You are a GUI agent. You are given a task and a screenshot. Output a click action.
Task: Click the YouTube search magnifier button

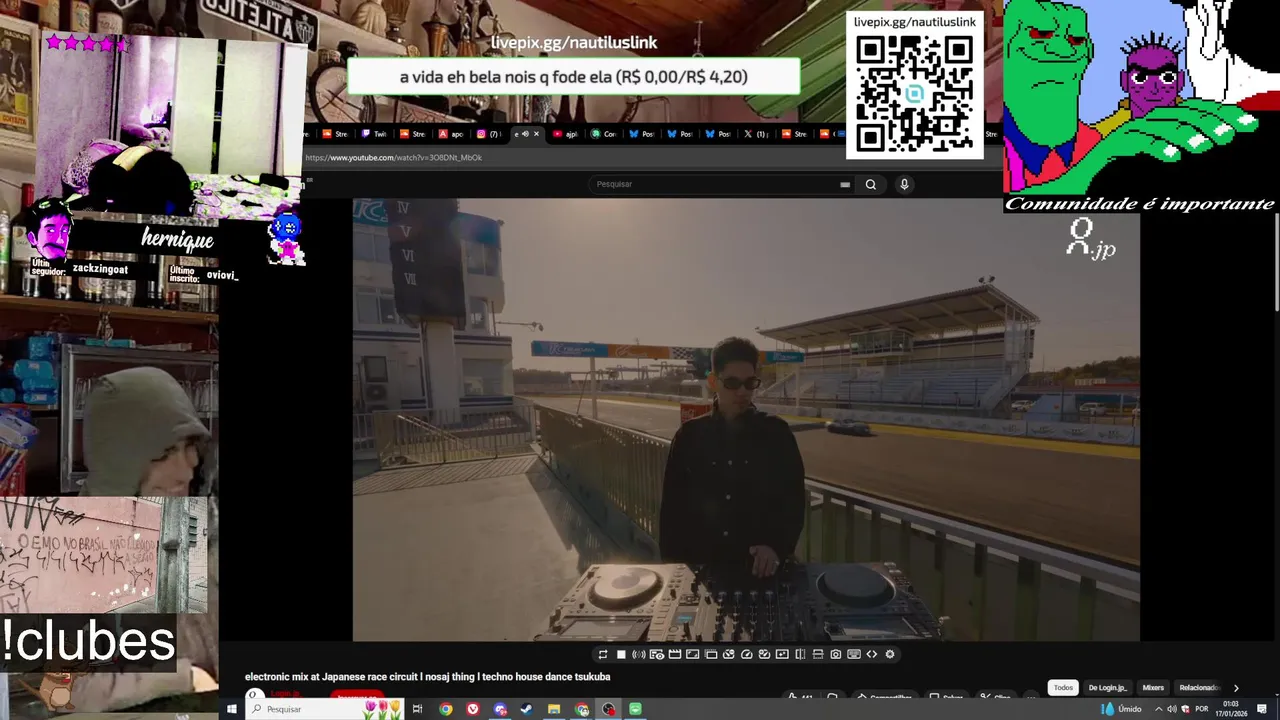coord(871,184)
